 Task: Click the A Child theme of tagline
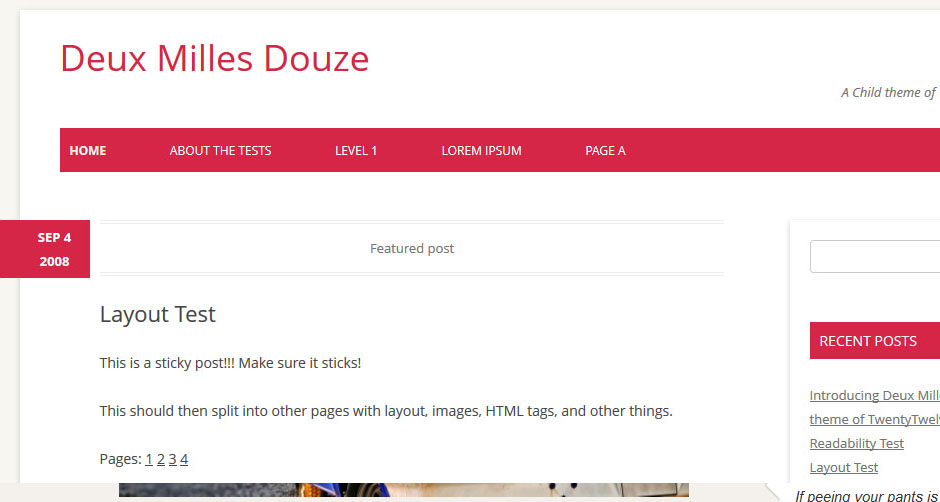[x=890, y=92]
